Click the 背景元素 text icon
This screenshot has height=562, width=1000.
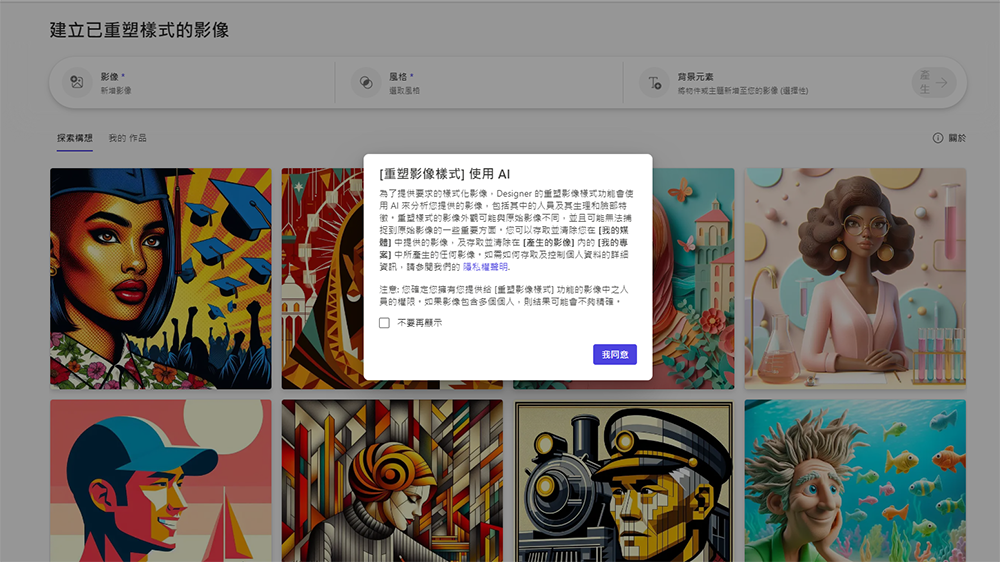click(x=654, y=82)
